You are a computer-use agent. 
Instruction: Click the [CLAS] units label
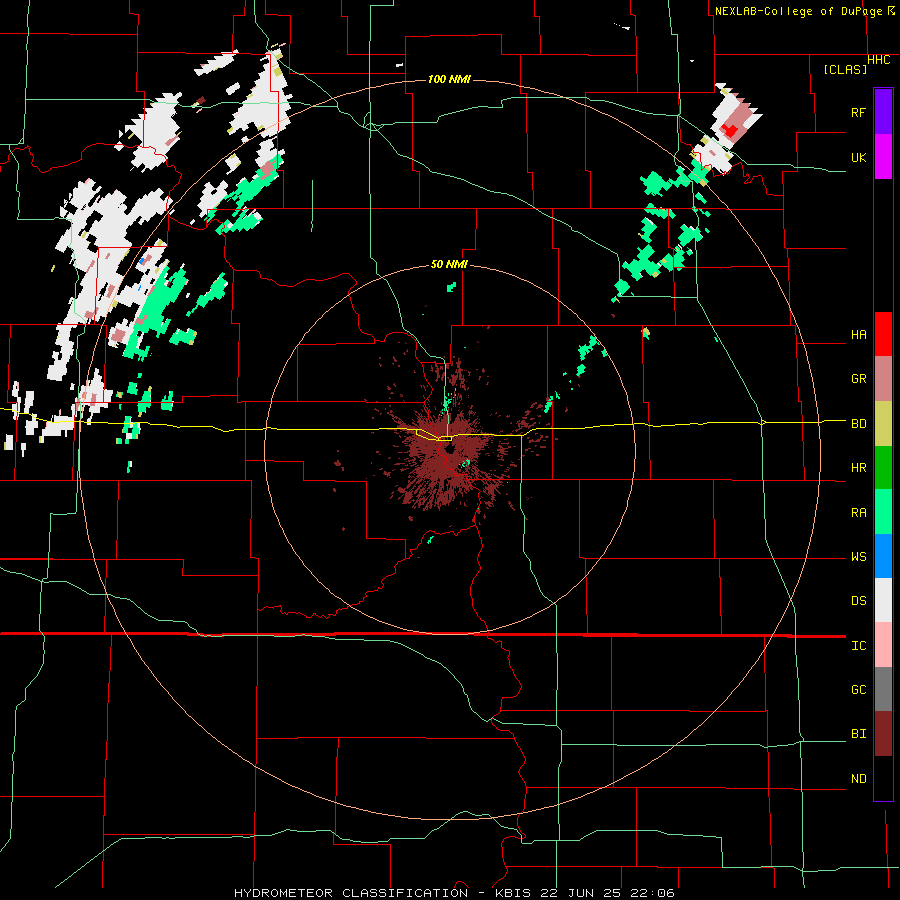[845, 69]
